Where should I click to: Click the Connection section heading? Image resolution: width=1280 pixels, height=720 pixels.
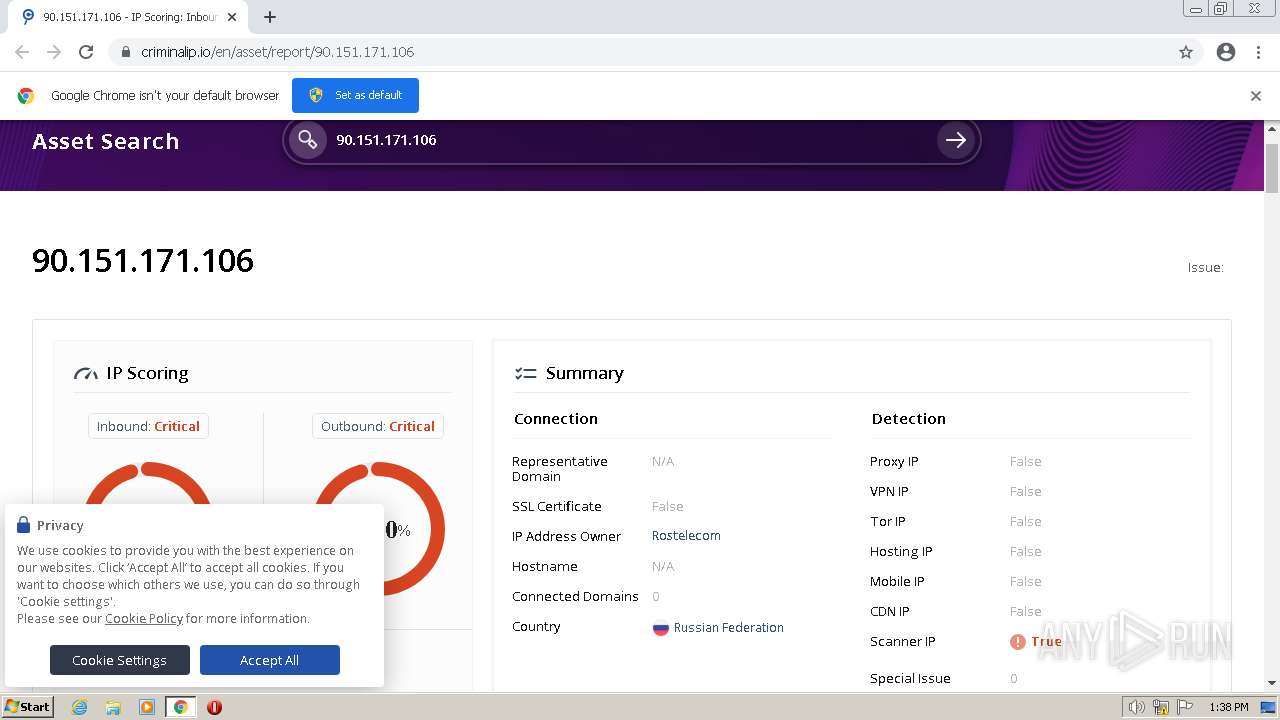tap(556, 419)
